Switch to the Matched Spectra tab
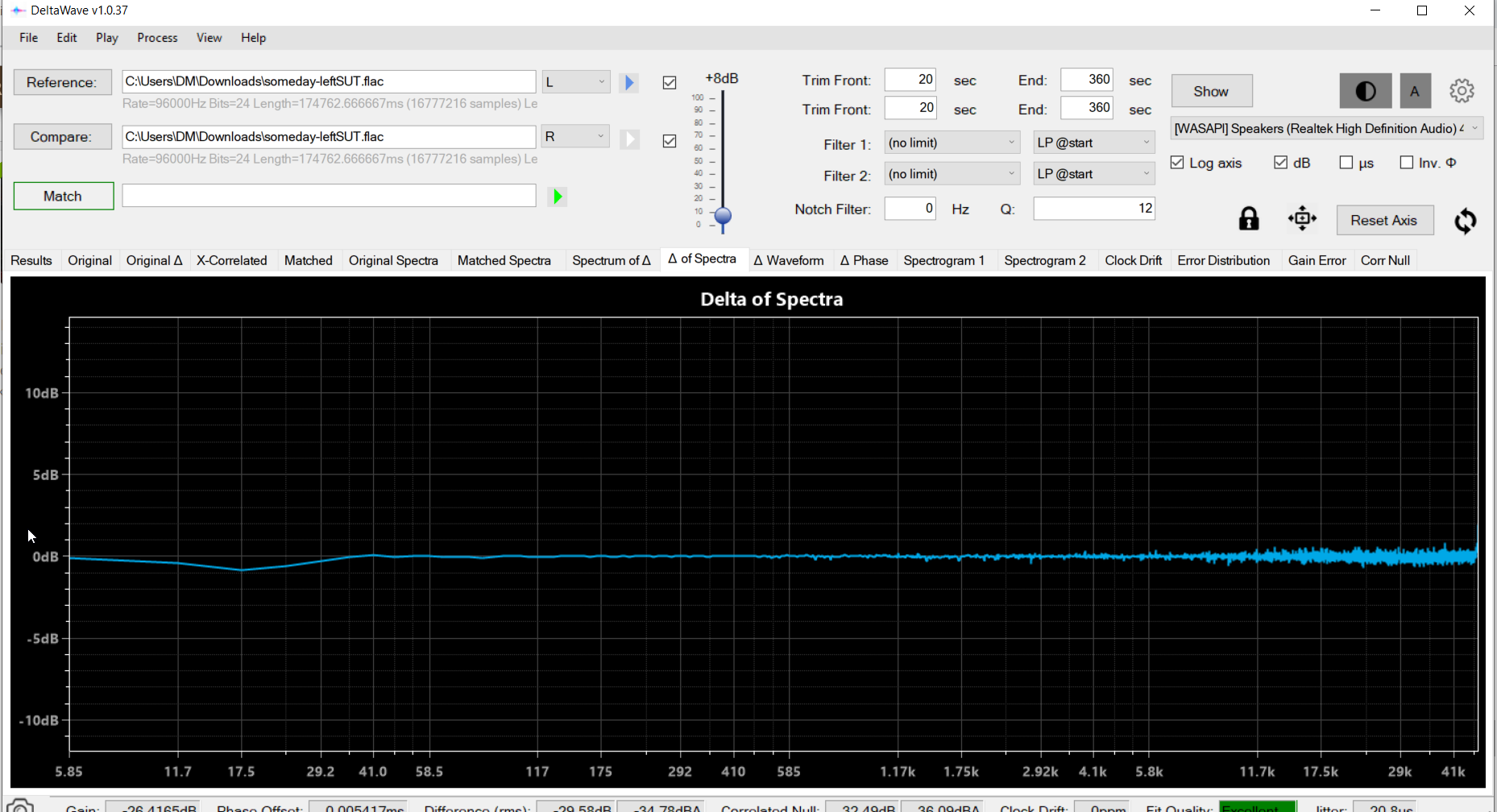The height and width of the screenshot is (812, 1497). click(x=504, y=260)
